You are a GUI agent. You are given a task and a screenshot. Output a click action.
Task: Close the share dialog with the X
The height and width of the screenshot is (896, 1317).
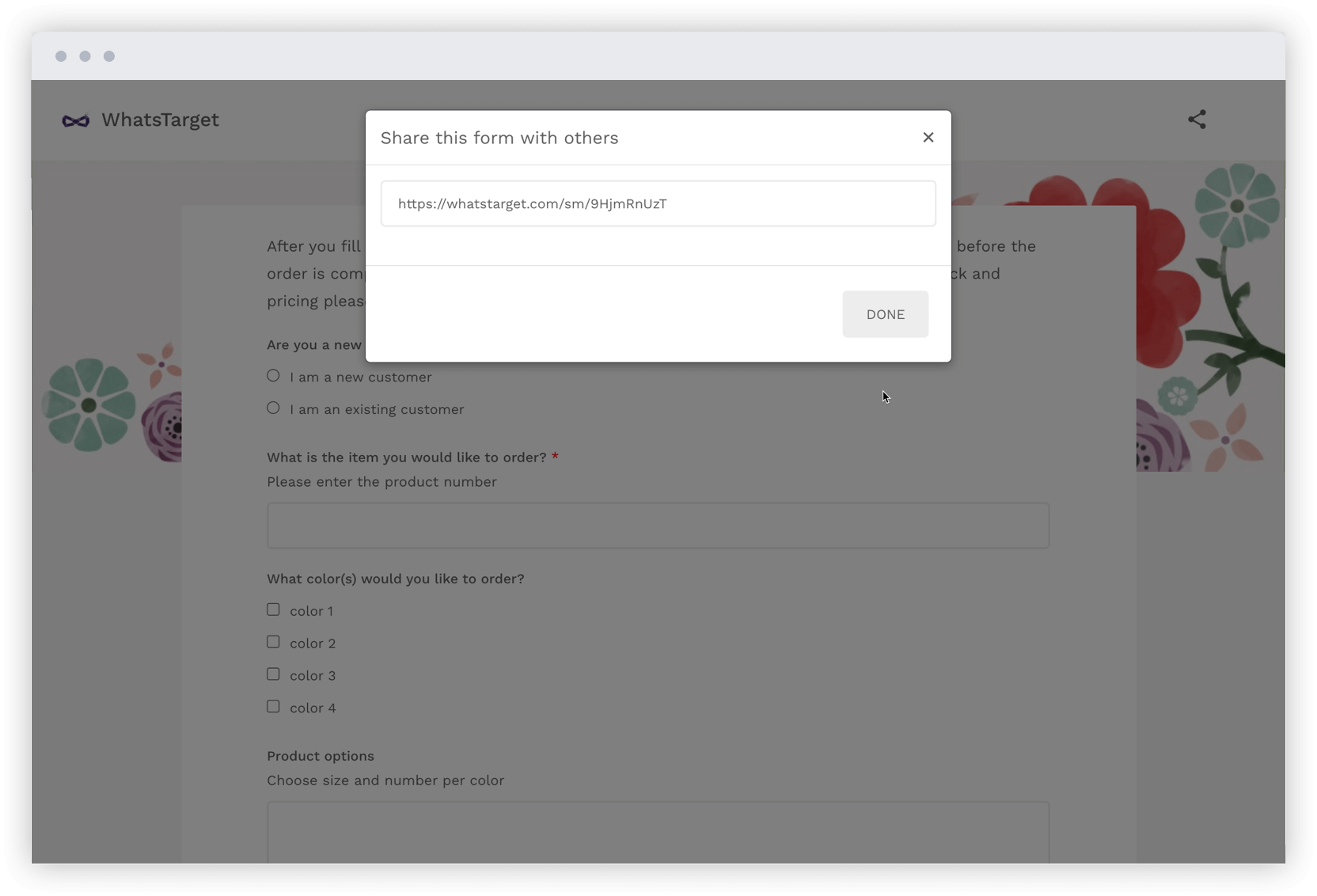pos(928,137)
